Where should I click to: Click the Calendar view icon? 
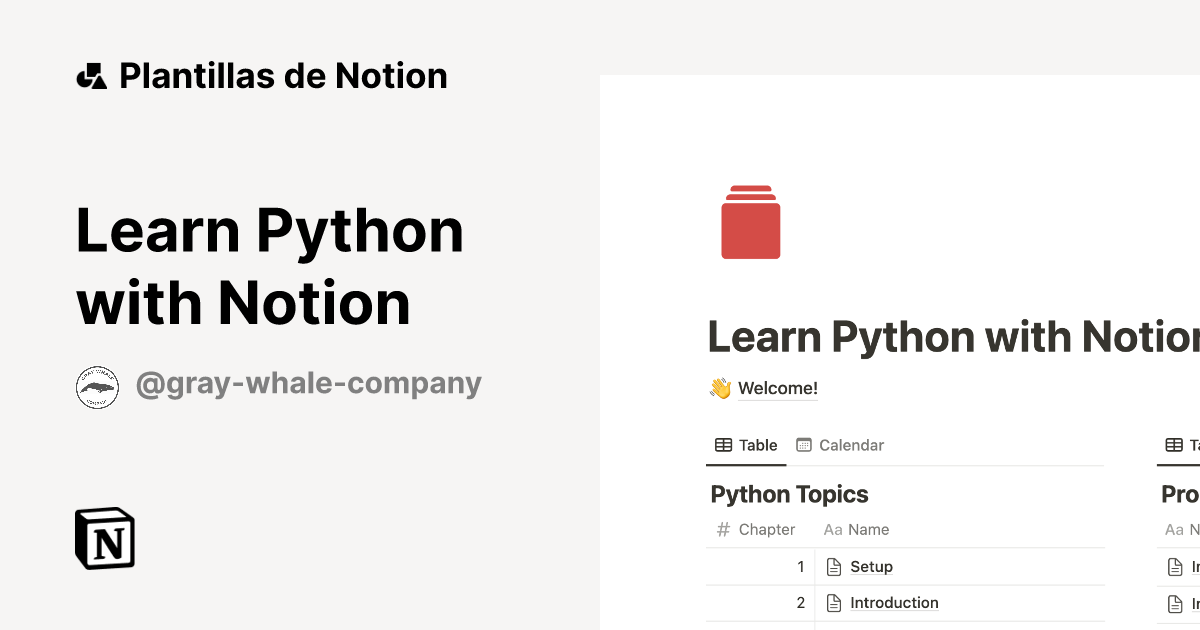point(802,444)
